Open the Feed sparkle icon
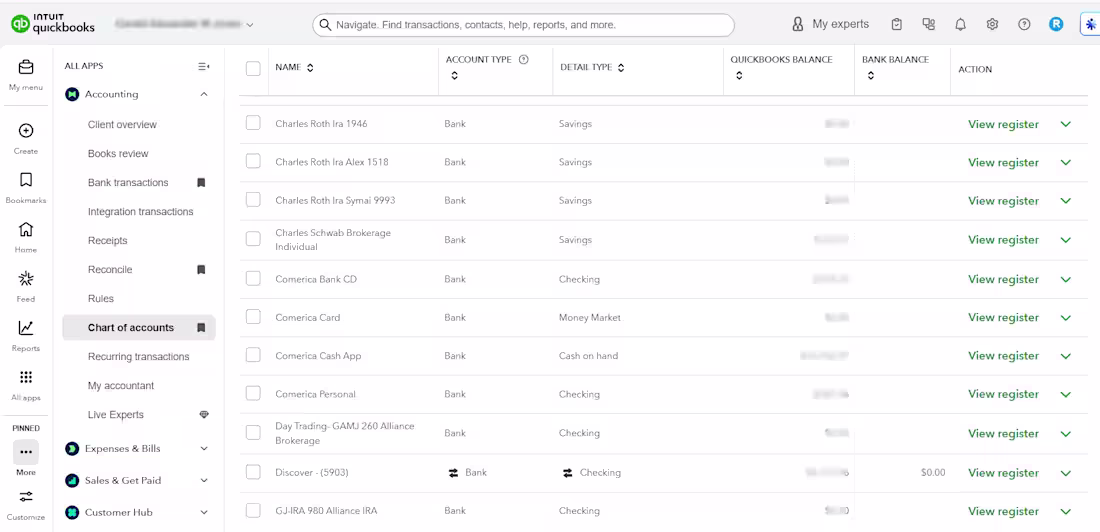Viewport: 1100px width, 532px height. [26, 279]
